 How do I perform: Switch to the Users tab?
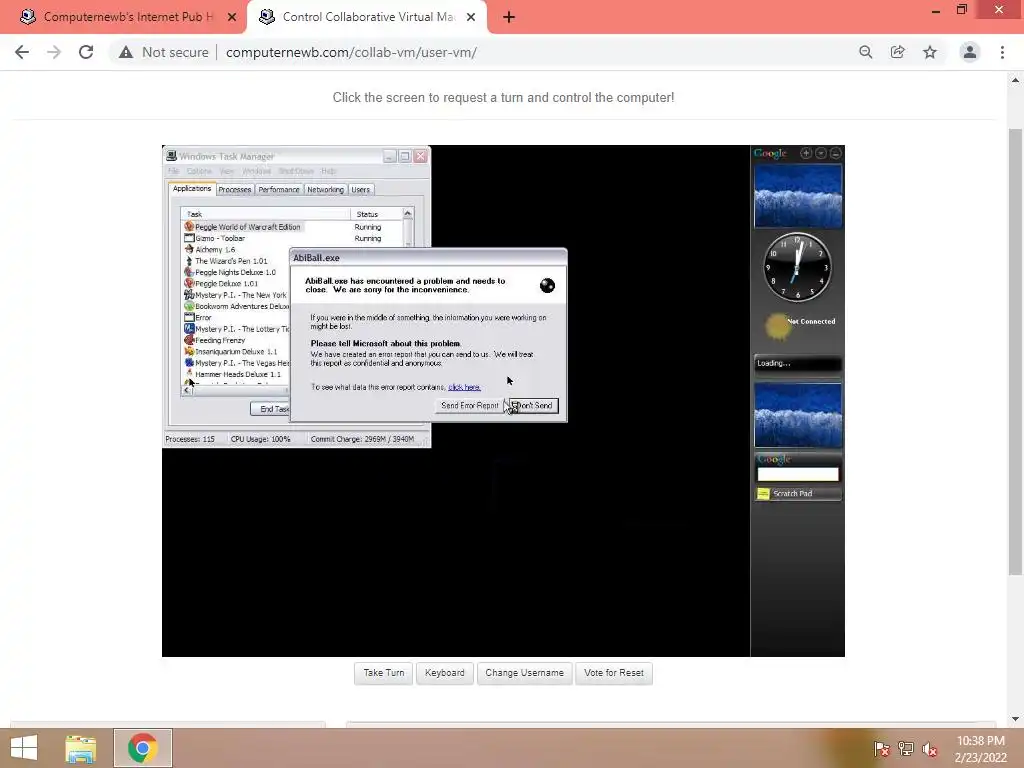coord(360,190)
